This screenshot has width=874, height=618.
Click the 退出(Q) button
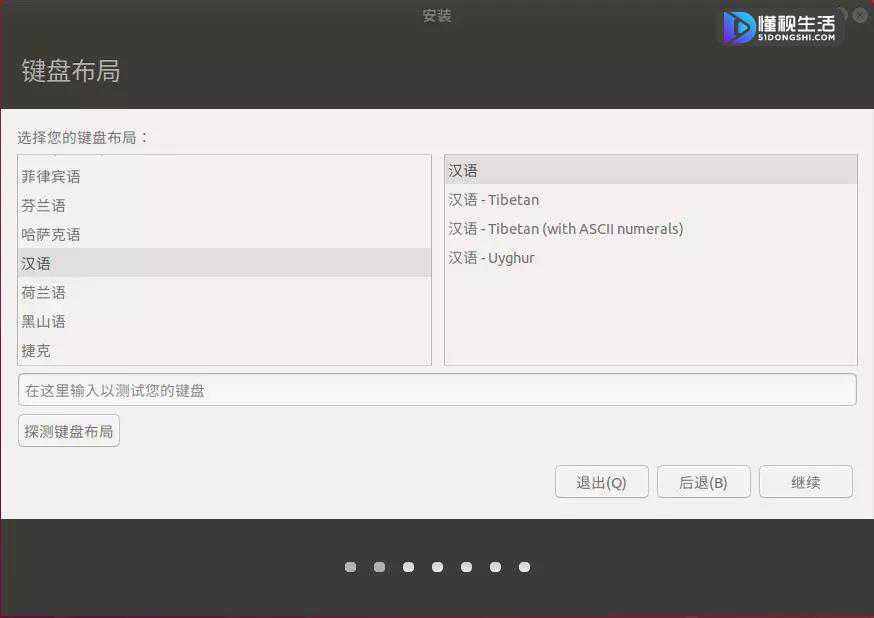pos(601,482)
